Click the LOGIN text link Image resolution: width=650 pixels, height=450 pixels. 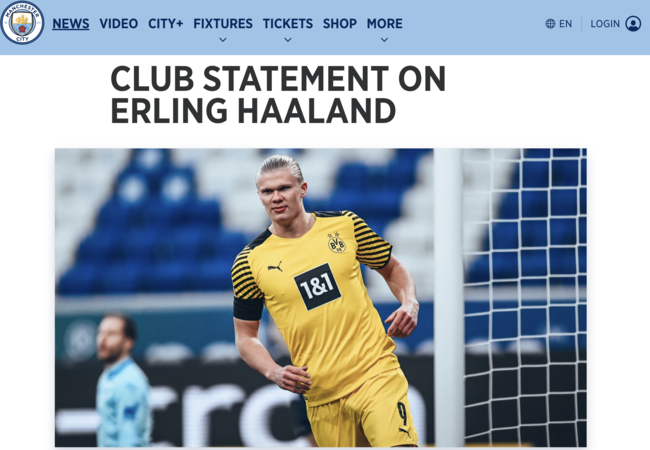click(605, 24)
